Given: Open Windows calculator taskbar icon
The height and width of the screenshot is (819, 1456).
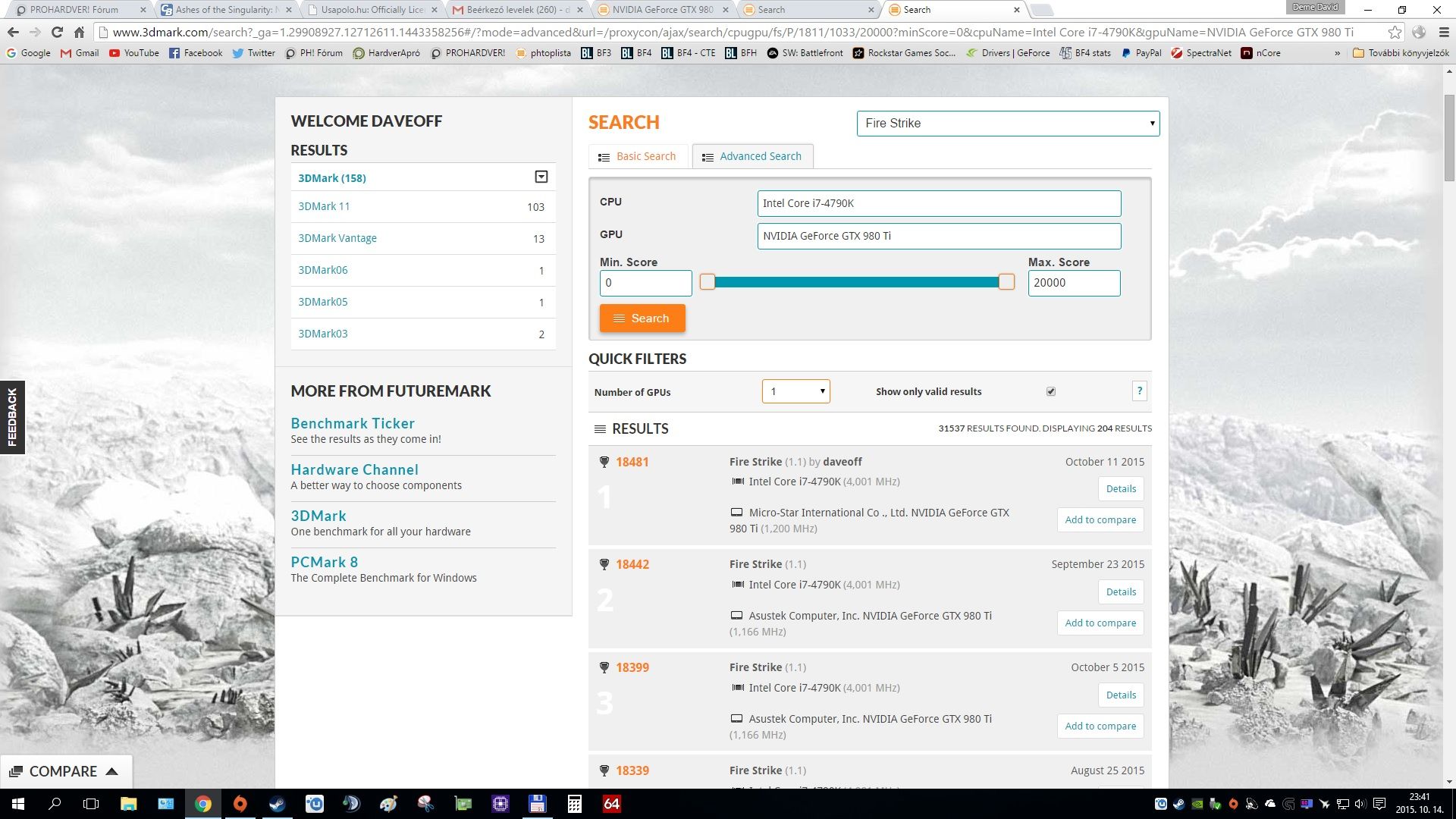Looking at the screenshot, I should 574,804.
